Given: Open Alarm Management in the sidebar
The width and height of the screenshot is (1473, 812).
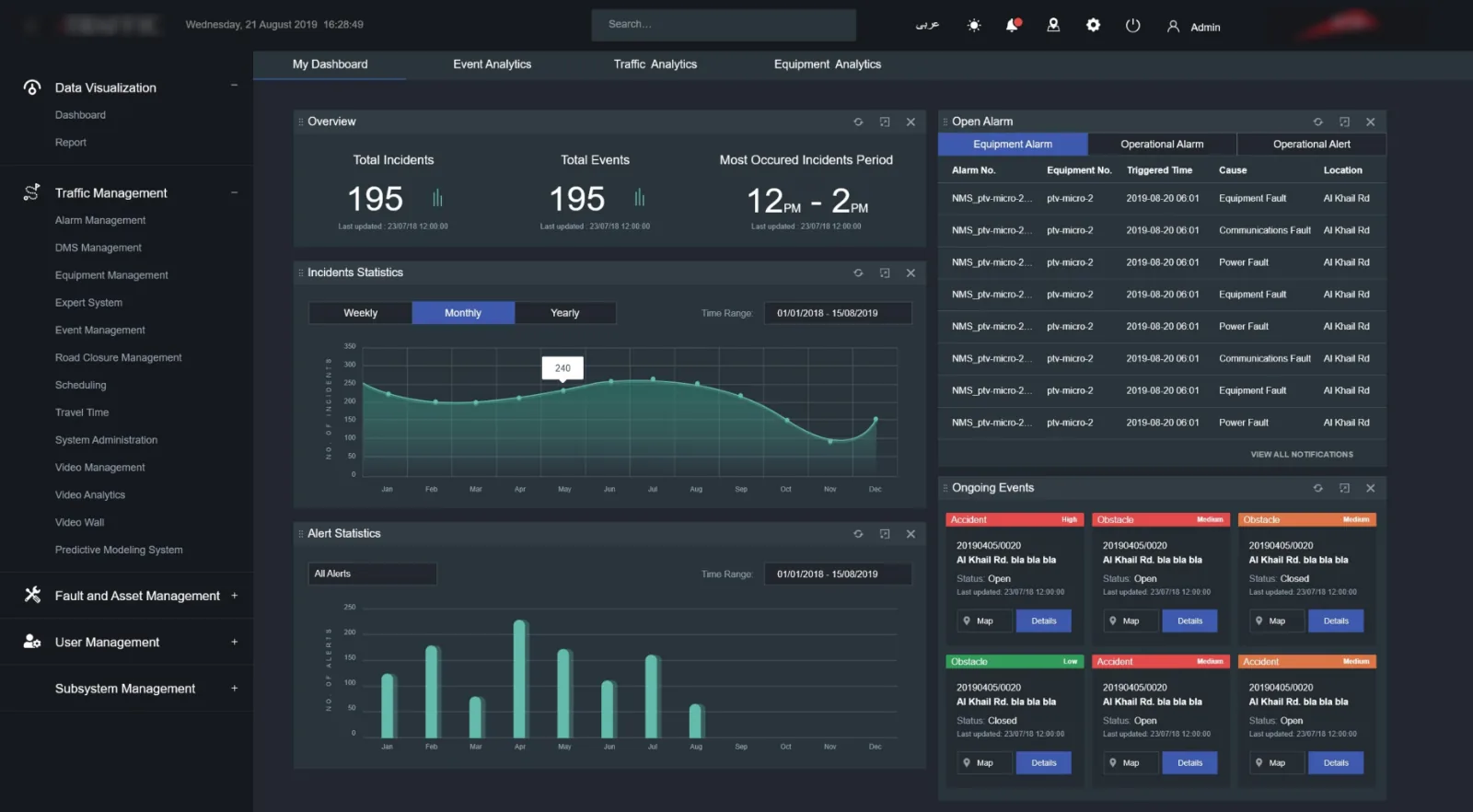Looking at the screenshot, I should point(100,220).
